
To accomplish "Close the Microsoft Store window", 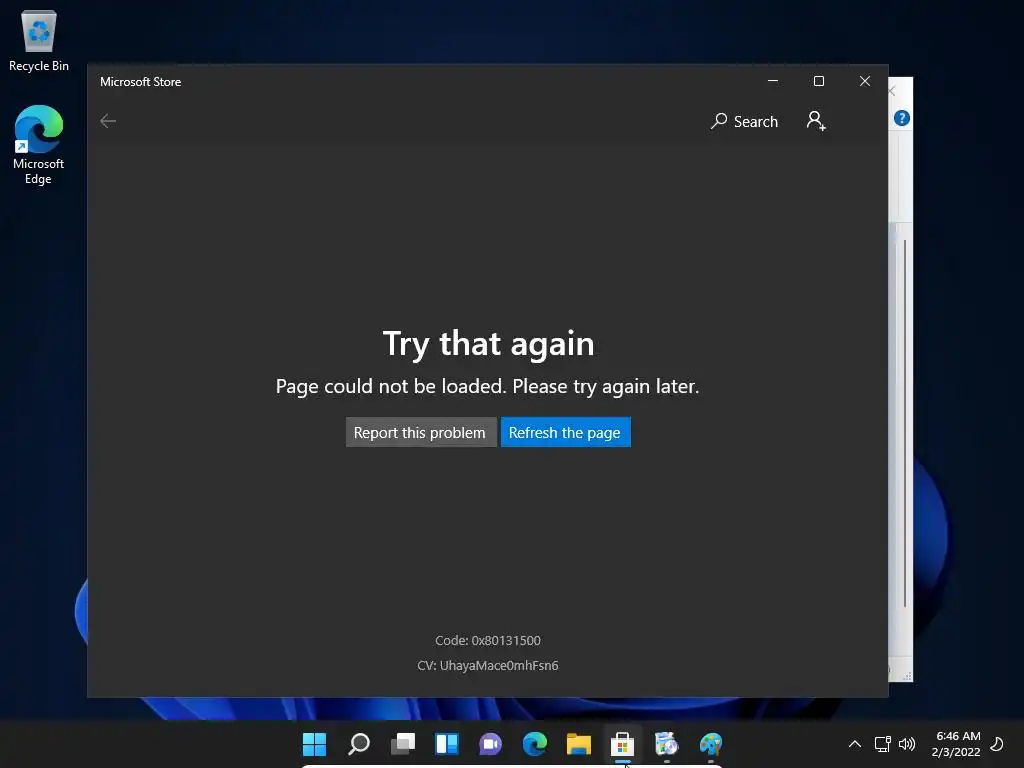I will click(865, 81).
